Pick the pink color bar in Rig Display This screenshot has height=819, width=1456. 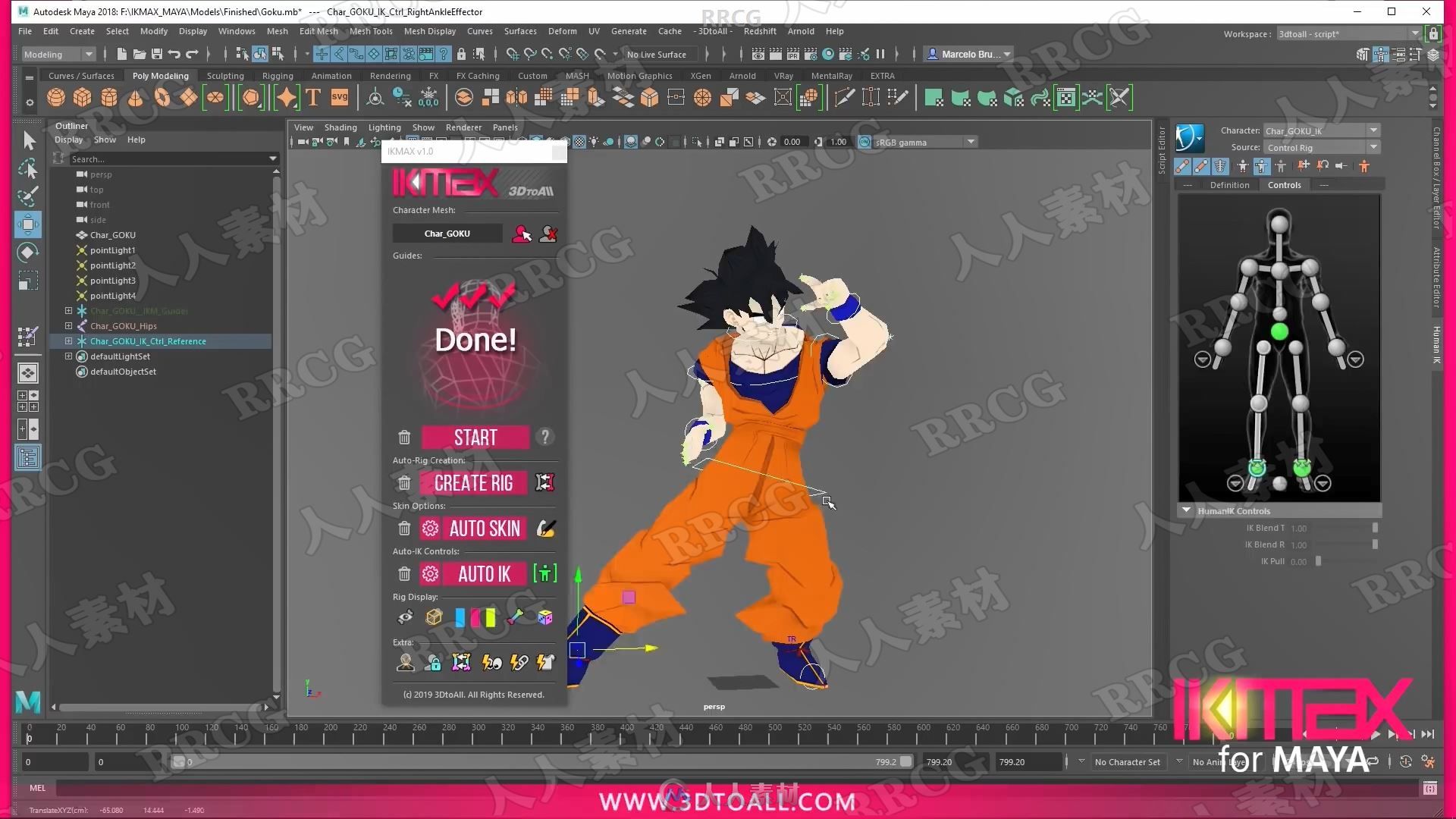coord(475,617)
